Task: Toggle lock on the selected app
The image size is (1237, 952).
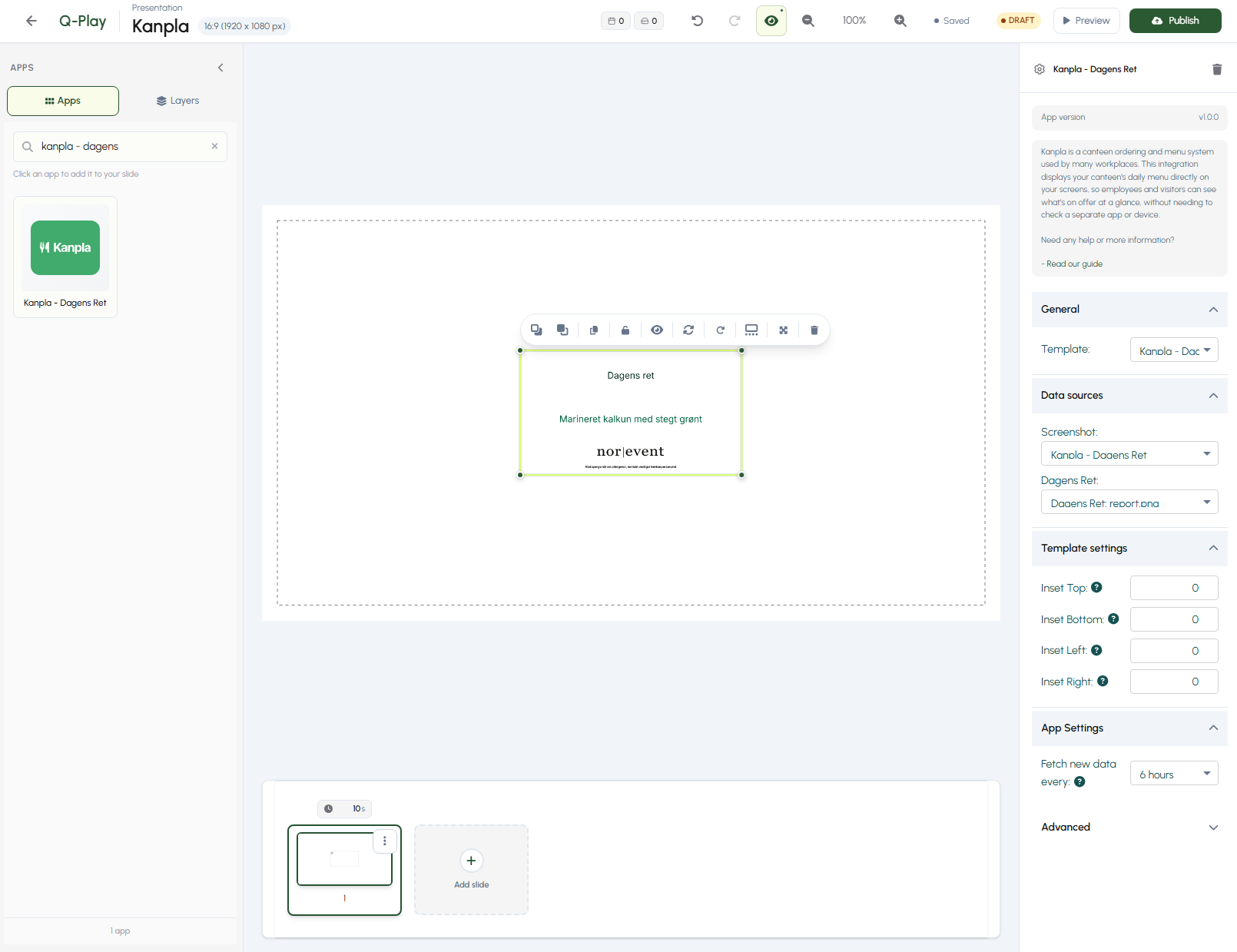Action: coord(625,330)
